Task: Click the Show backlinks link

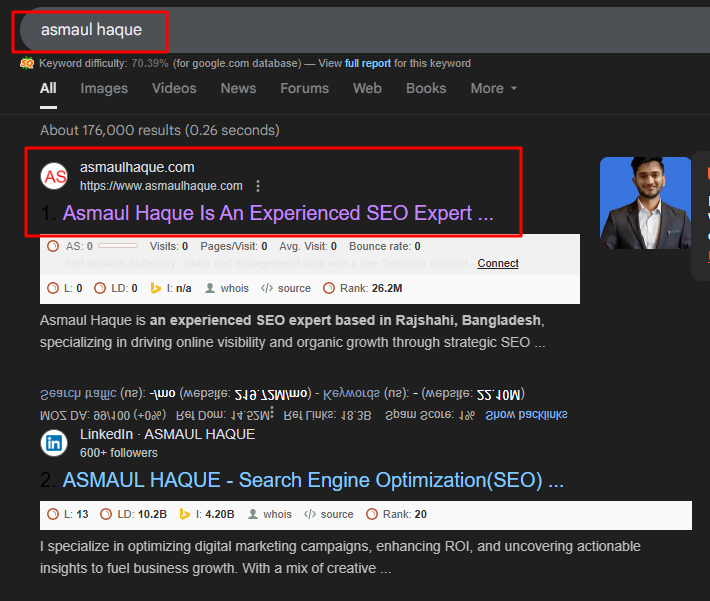Action: coord(526,414)
